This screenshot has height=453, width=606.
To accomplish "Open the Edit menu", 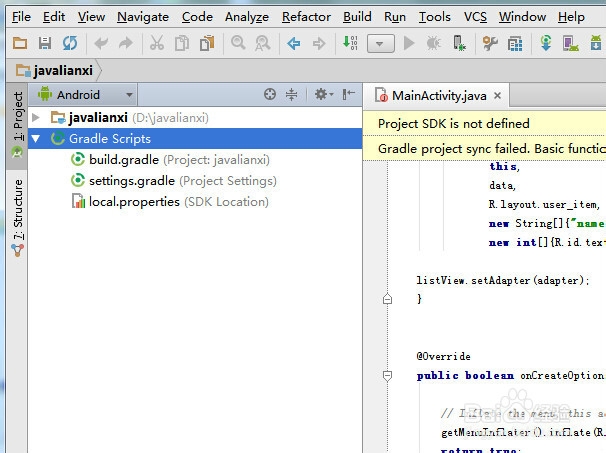I will (x=54, y=17).
